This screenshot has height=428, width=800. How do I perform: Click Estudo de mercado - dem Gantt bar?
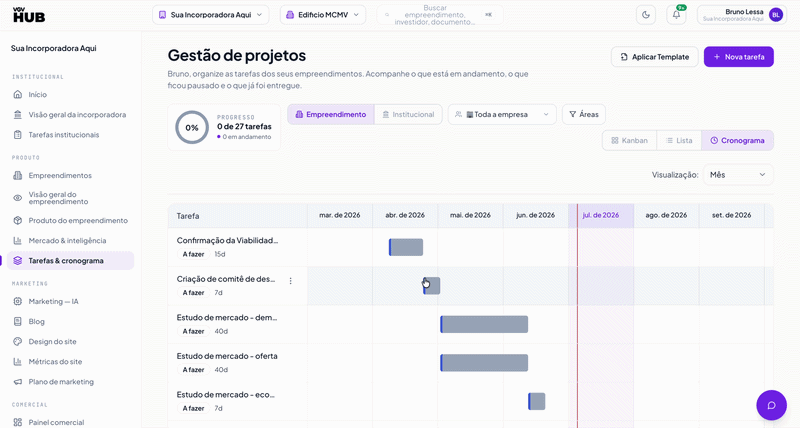pos(484,324)
